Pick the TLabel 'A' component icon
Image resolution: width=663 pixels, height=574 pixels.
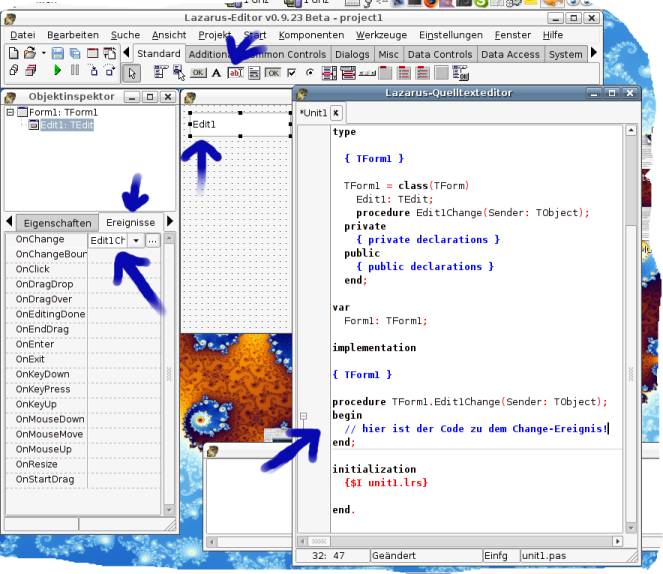point(216,73)
